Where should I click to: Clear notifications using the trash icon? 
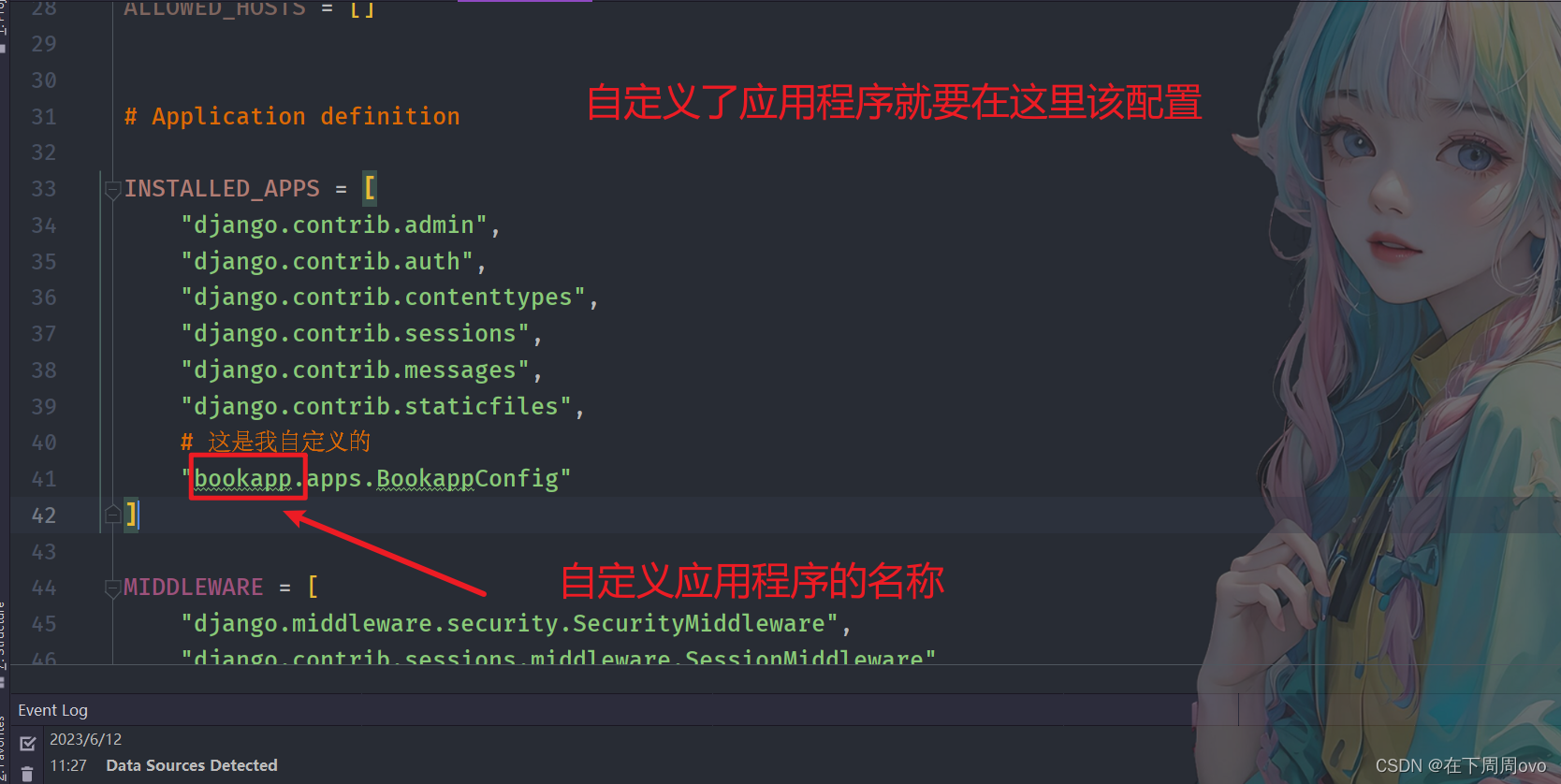[x=28, y=775]
